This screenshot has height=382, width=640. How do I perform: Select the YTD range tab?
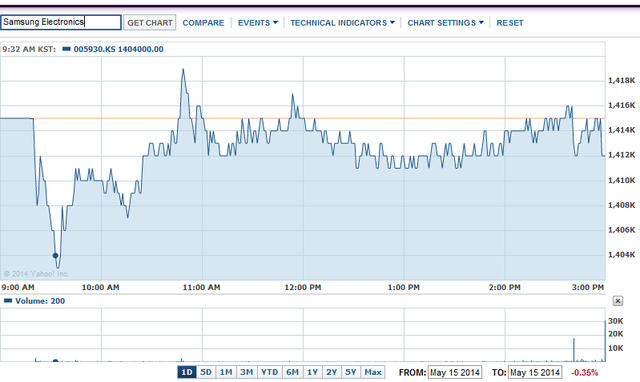(269, 372)
